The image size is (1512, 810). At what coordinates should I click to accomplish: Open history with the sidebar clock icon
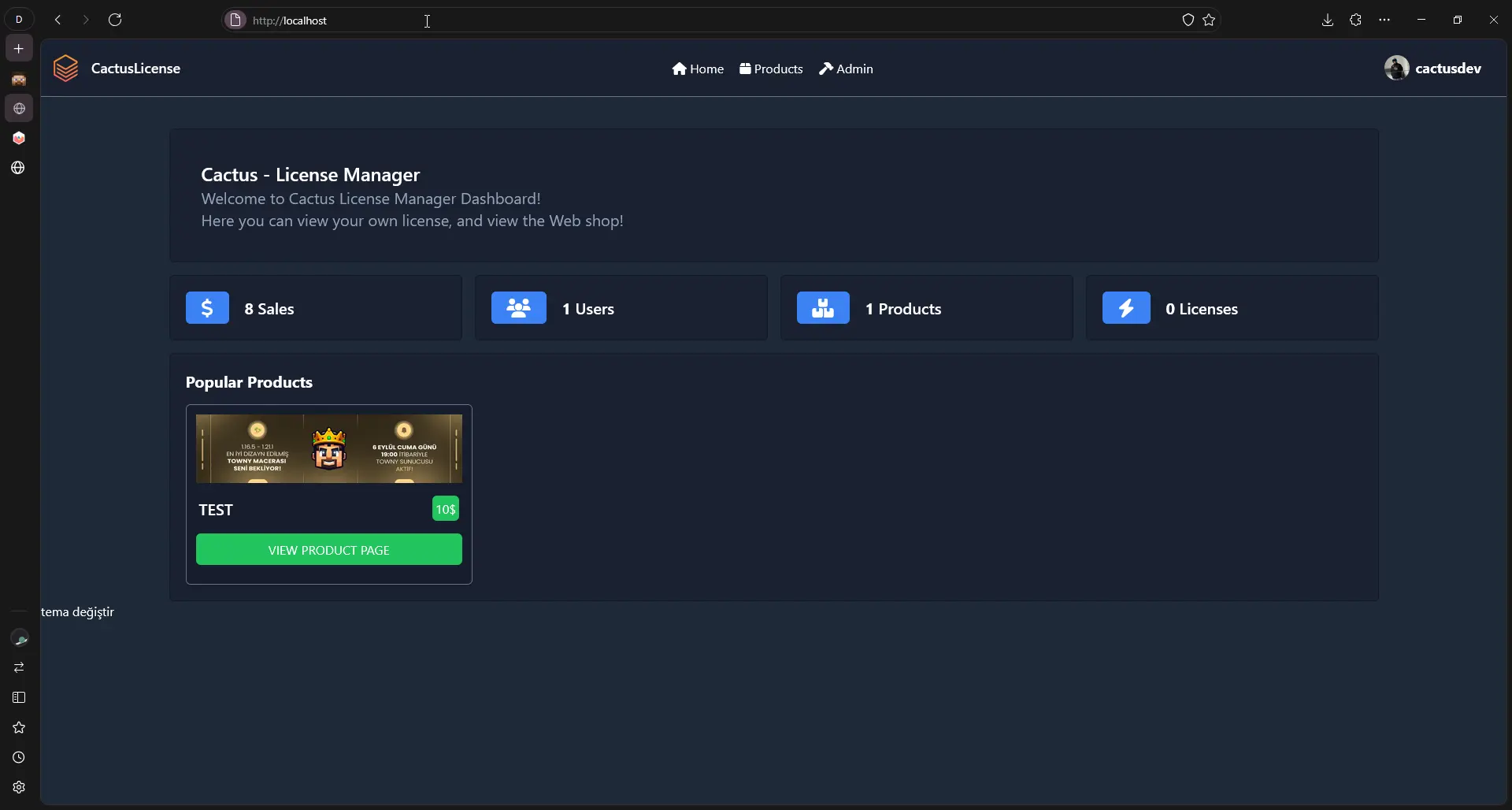point(19,757)
